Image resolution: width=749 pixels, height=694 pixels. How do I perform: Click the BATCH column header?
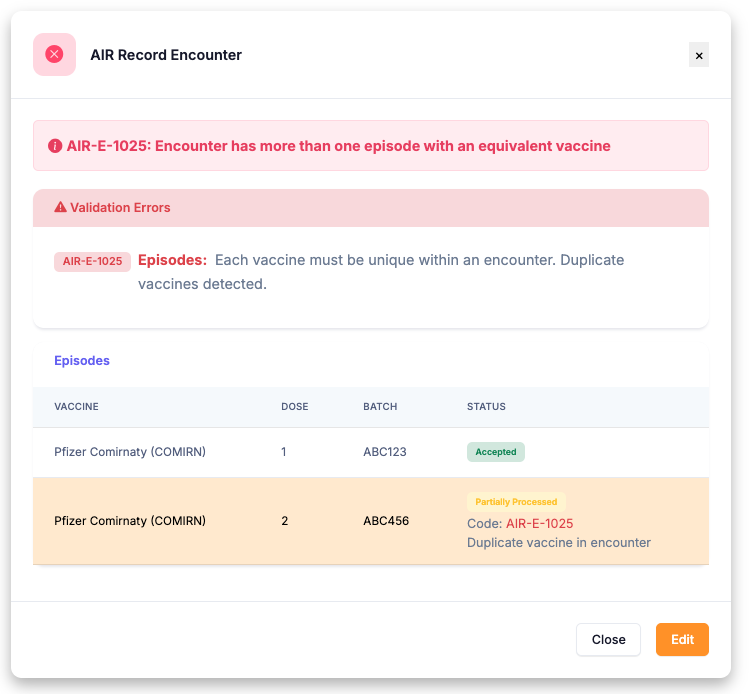point(380,406)
